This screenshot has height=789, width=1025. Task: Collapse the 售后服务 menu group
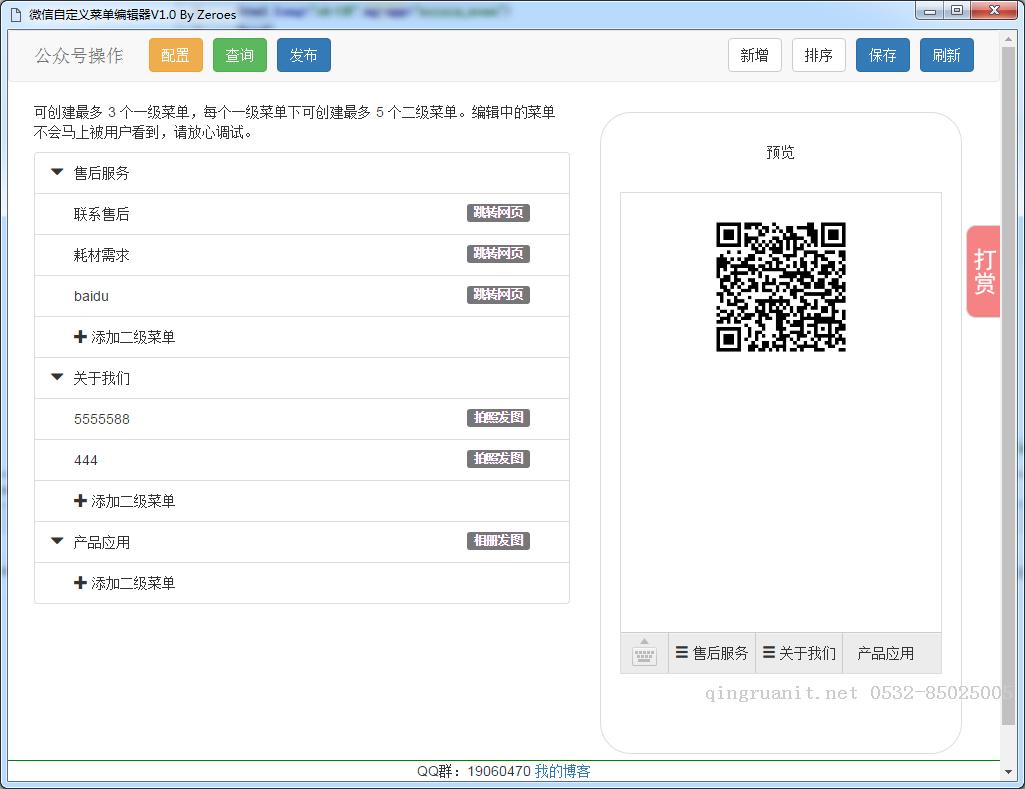[57, 173]
